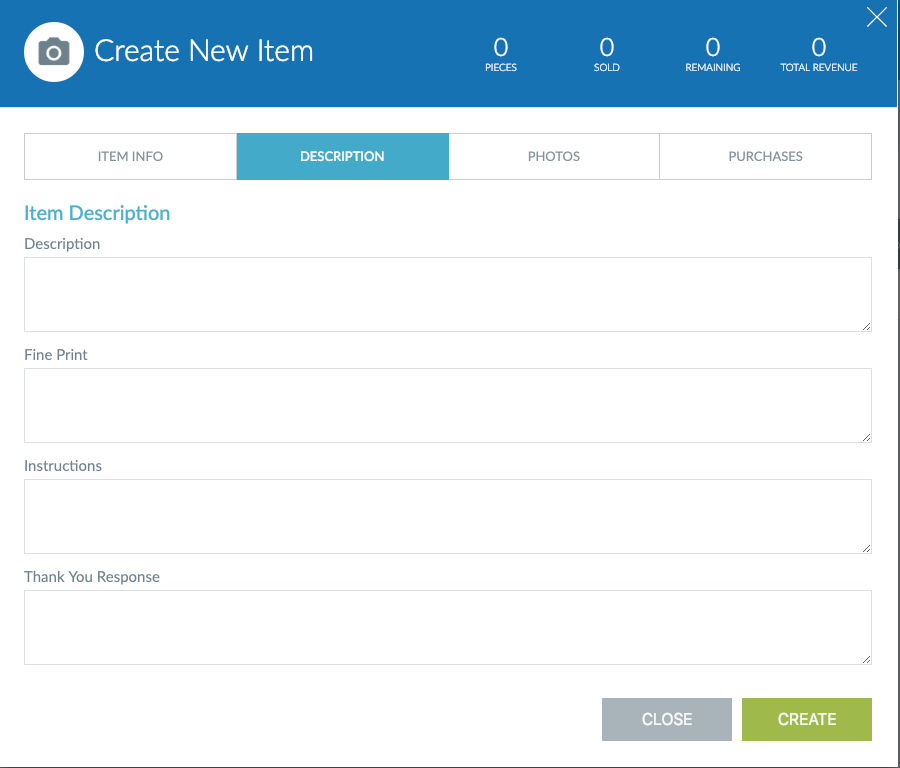Click the camera photo icon
The height and width of the screenshot is (768, 900).
point(53,52)
